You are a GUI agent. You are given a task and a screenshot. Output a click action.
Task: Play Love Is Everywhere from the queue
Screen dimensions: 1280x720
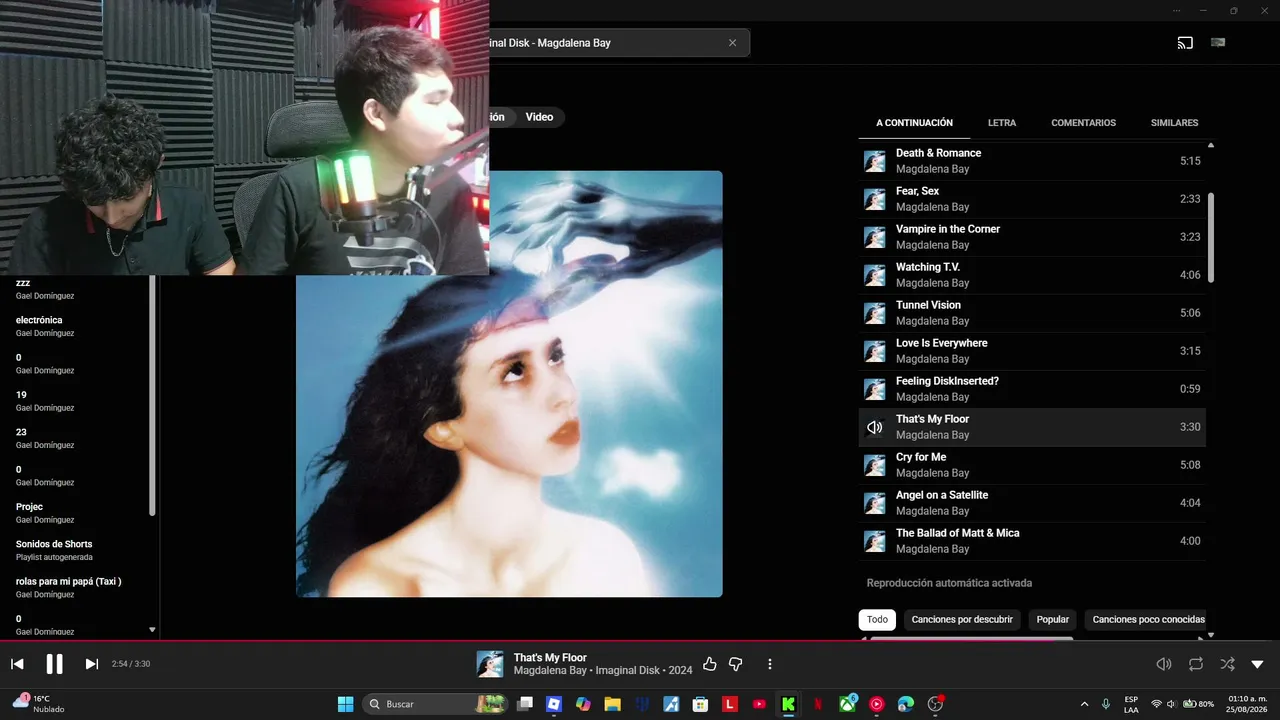(1032, 351)
